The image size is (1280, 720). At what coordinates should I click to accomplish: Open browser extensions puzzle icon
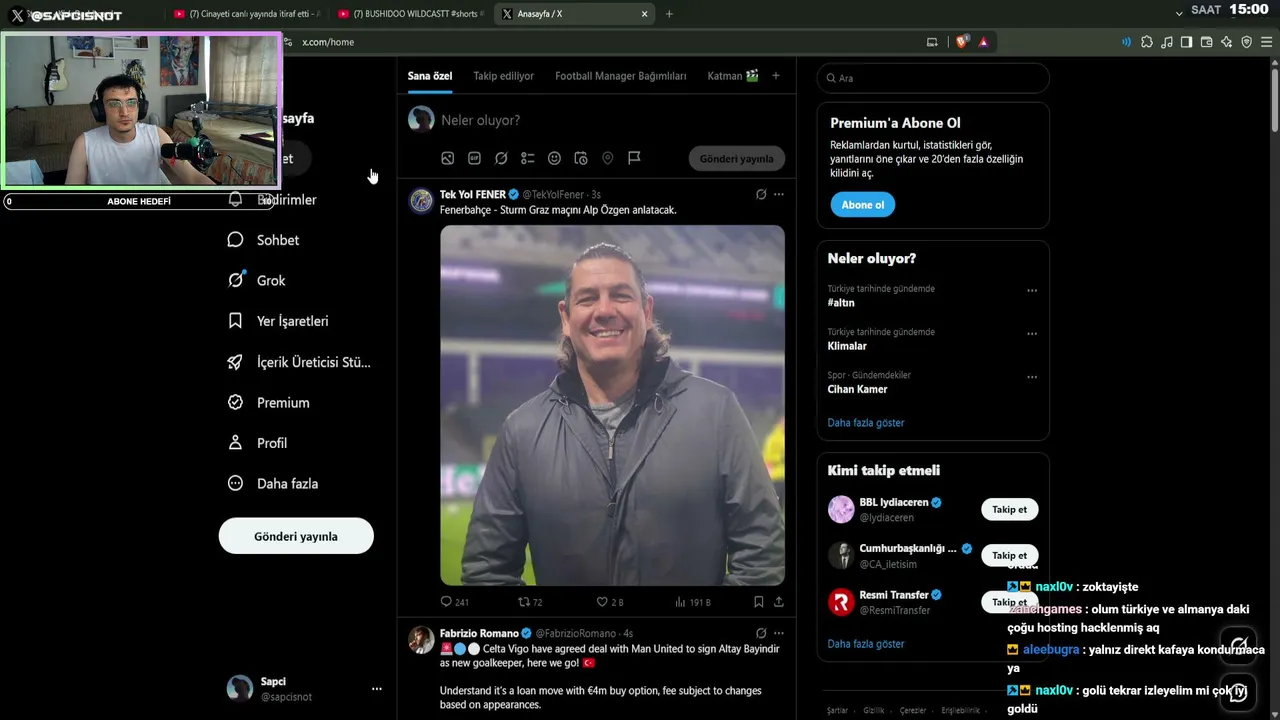(x=1147, y=42)
